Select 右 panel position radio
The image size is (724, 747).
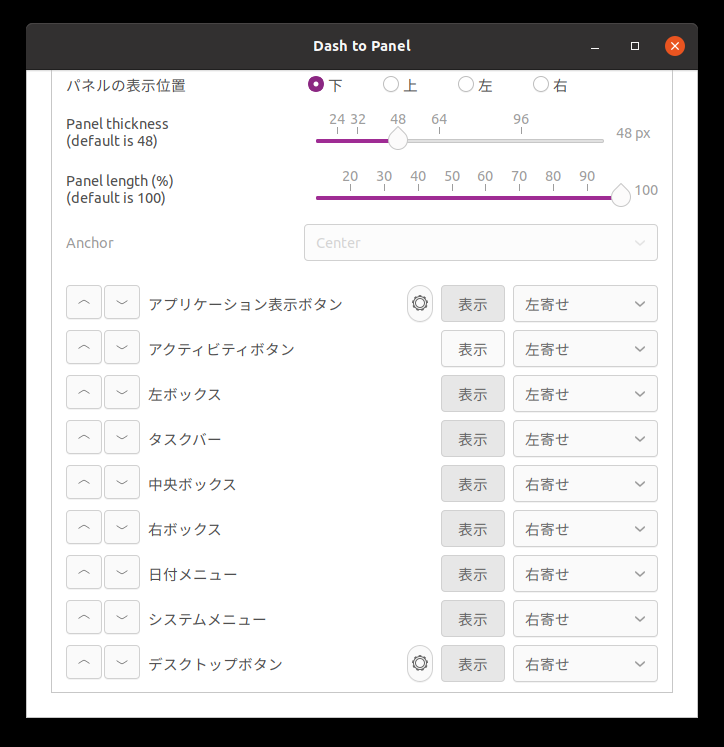coord(541,84)
